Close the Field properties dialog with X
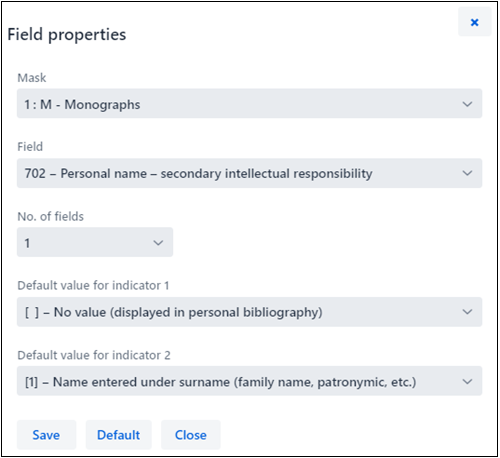The height and width of the screenshot is (458, 500). 474,22
